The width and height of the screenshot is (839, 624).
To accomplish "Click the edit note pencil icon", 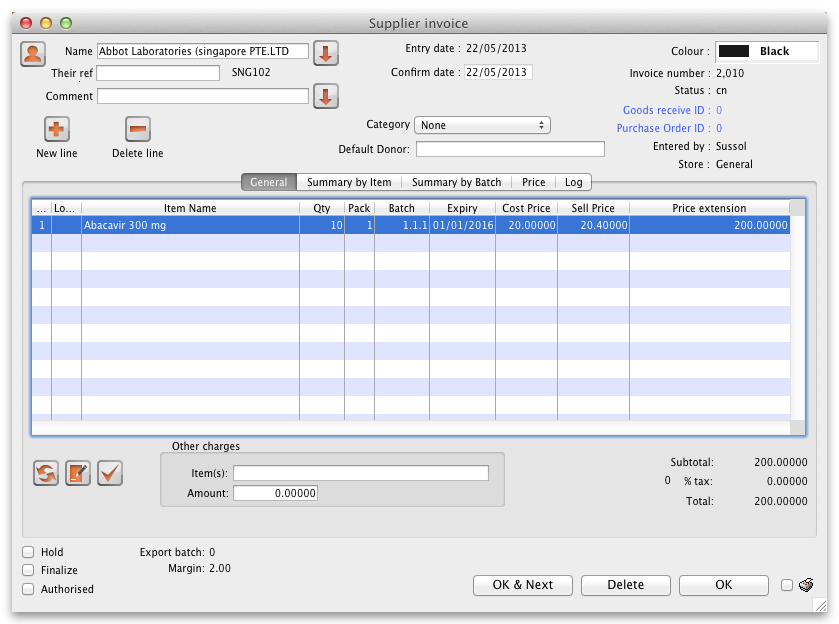I will coord(78,473).
